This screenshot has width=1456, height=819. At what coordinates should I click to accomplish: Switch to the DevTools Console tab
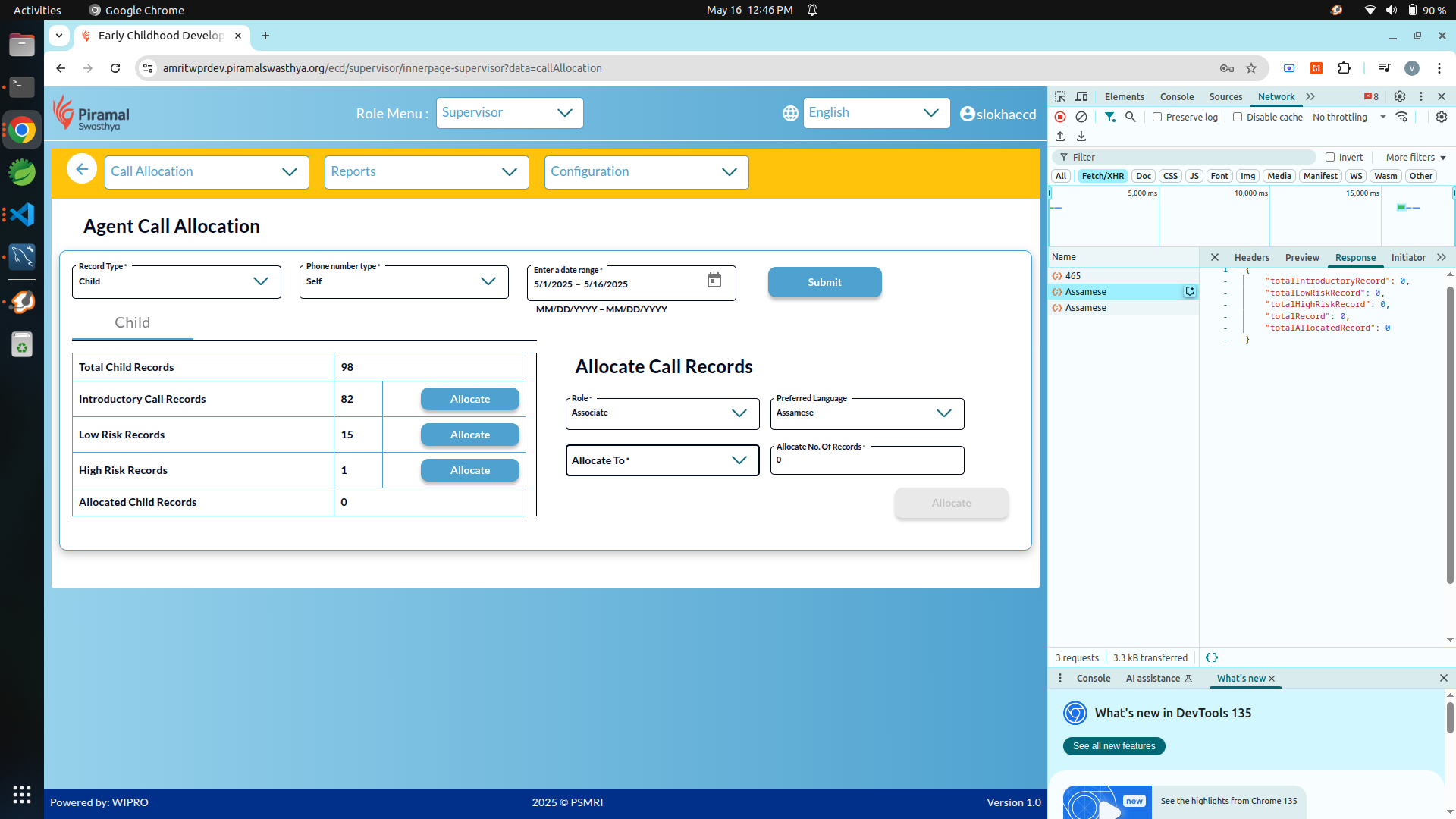tap(1177, 96)
